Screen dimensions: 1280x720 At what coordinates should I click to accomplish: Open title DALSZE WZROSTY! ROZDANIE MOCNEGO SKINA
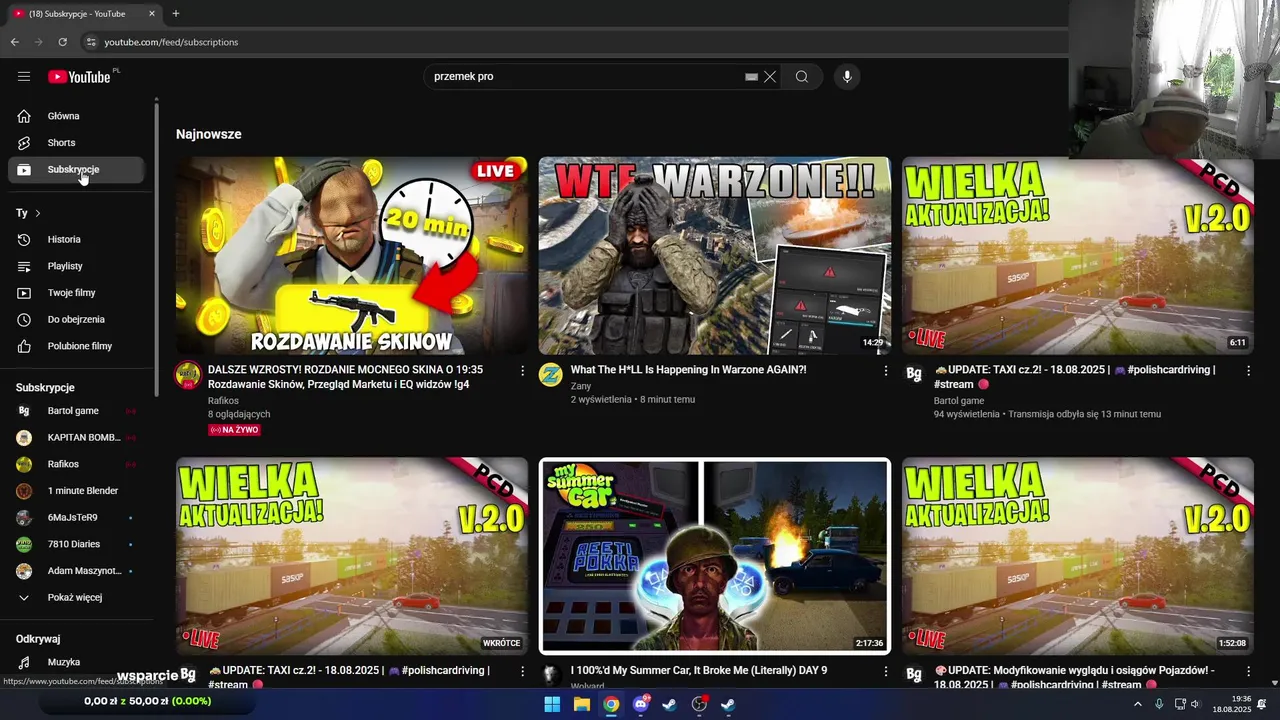point(345,377)
